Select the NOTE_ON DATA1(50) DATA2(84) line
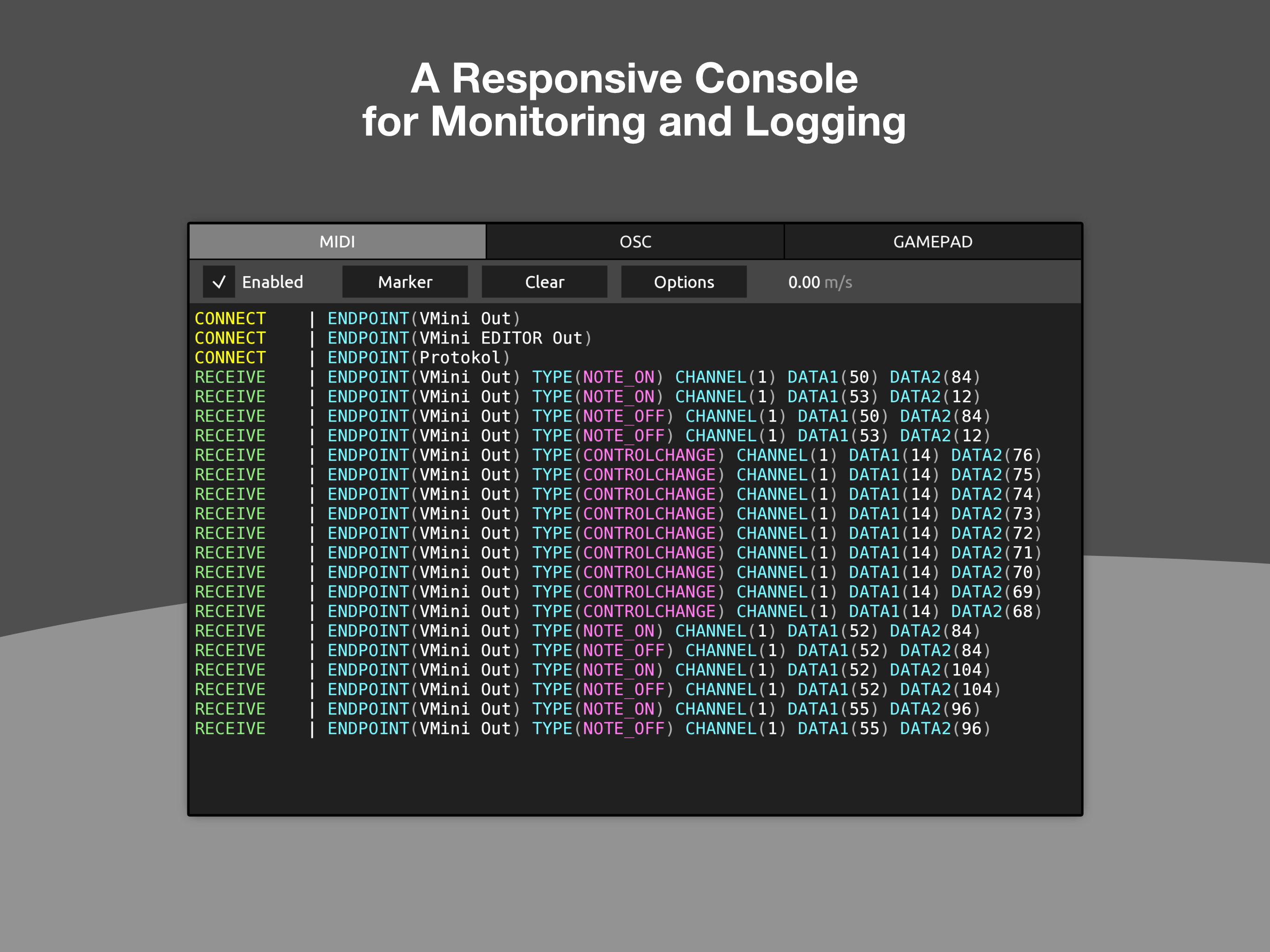Image resolution: width=1270 pixels, height=952 pixels. click(588, 377)
